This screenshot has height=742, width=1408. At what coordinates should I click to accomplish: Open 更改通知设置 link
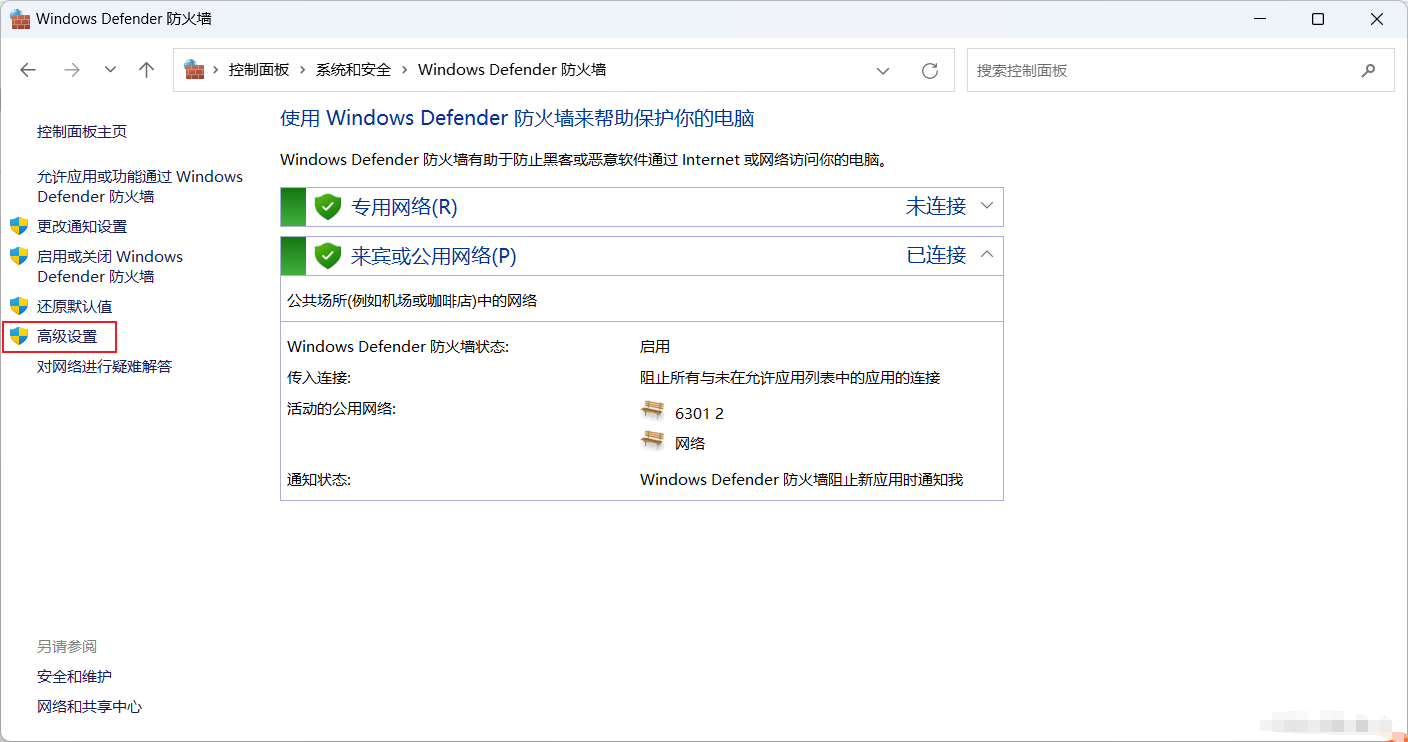(82, 227)
